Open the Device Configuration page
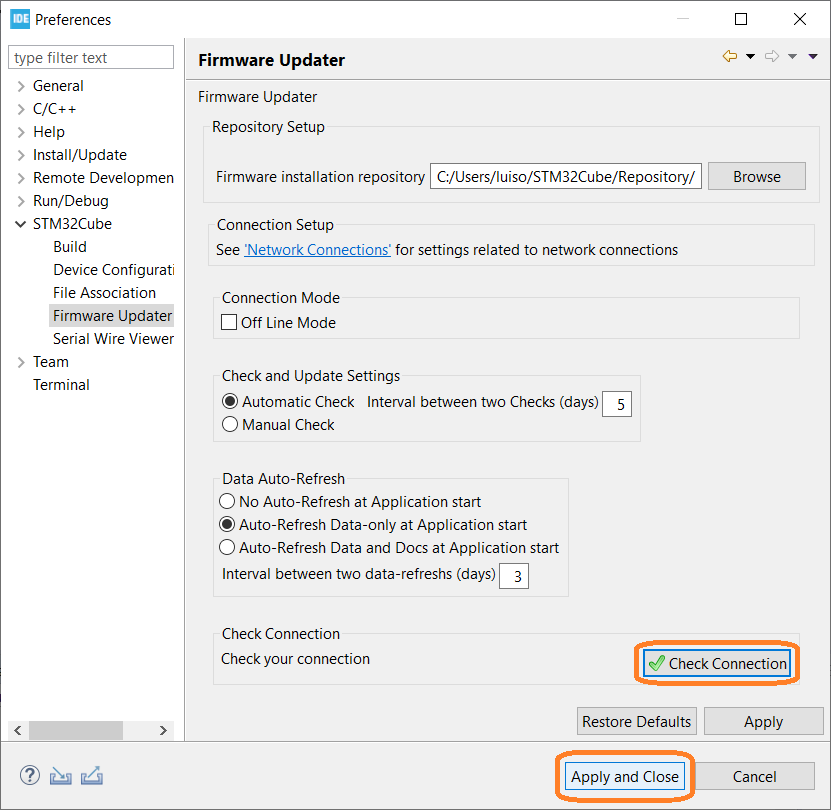The height and width of the screenshot is (810, 831). click(113, 270)
